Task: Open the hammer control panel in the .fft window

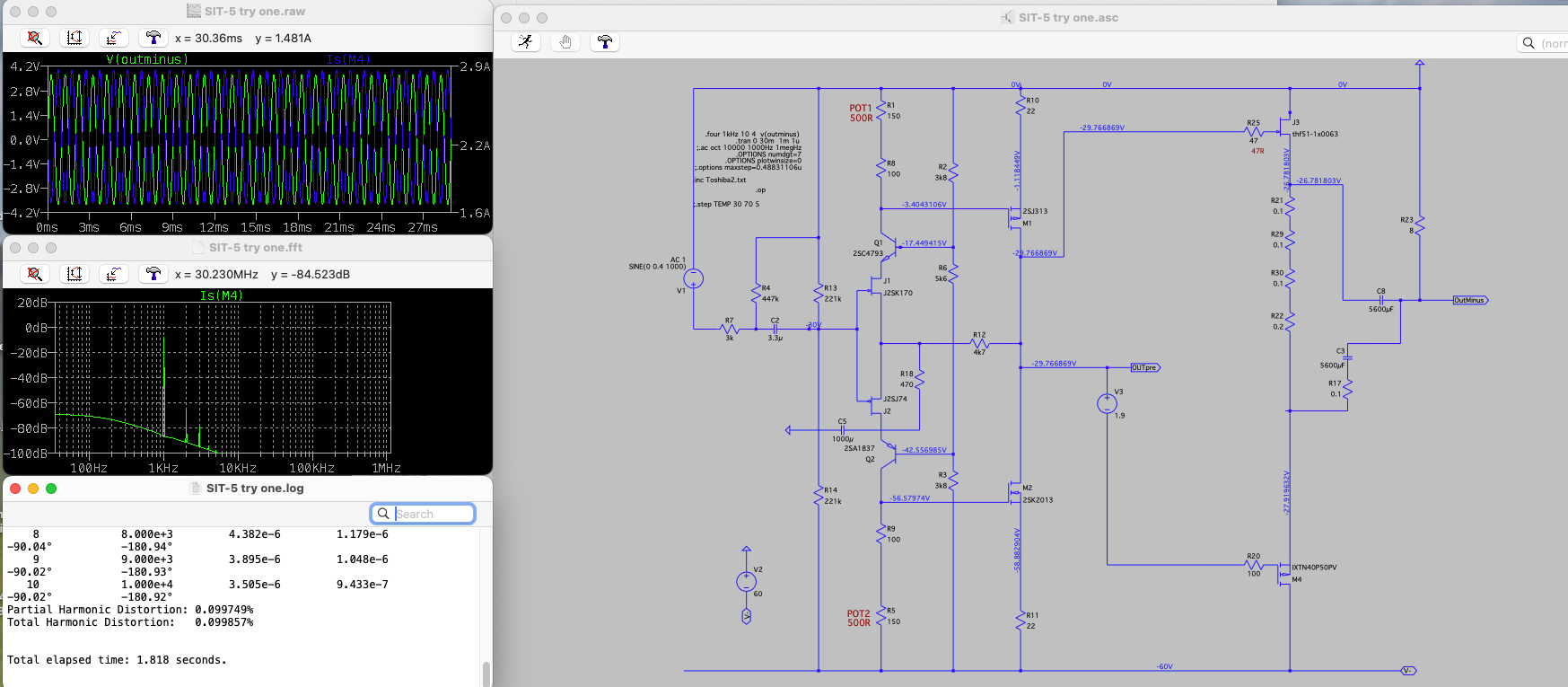Action: tap(153, 274)
